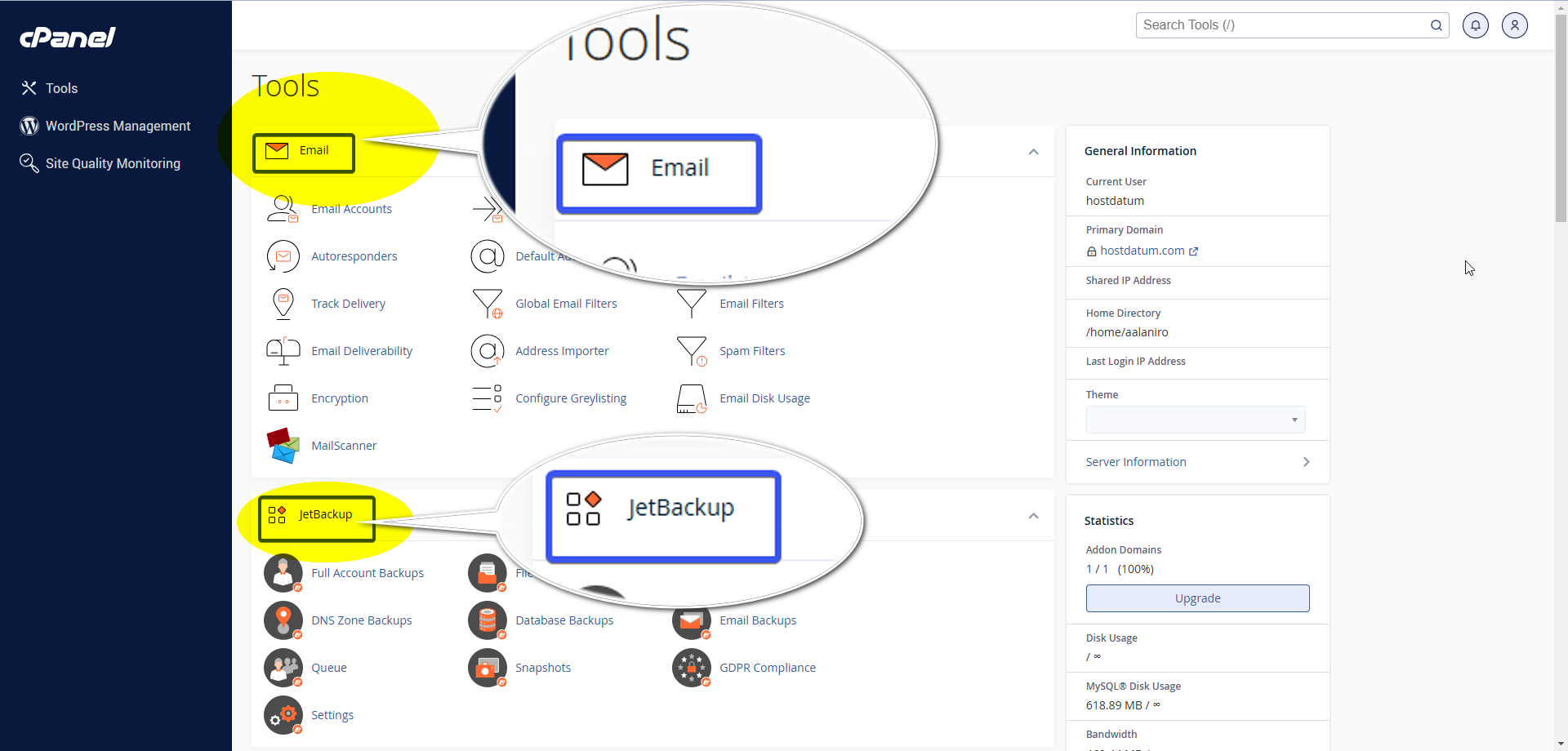Click the Snapshots icon

coord(488,668)
